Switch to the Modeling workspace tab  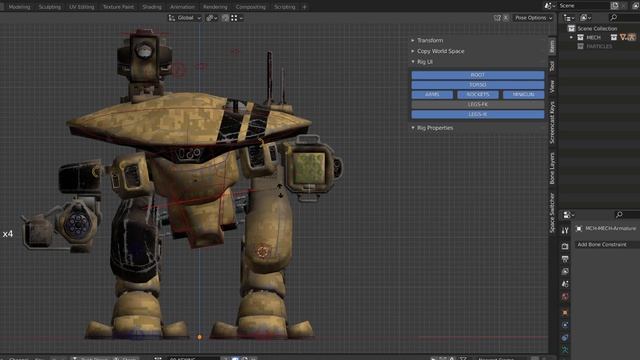(x=19, y=7)
